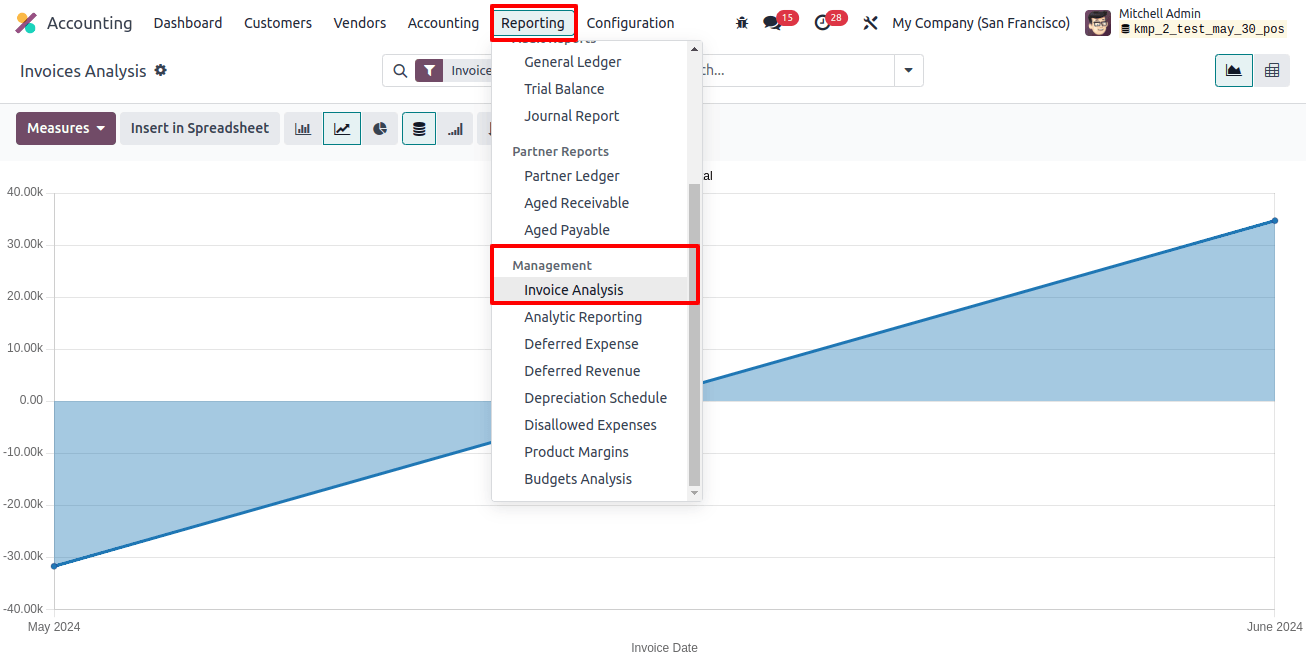Open the Accounting top menu
Image resolution: width=1306 pixels, height=660 pixels.
coord(443,23)
